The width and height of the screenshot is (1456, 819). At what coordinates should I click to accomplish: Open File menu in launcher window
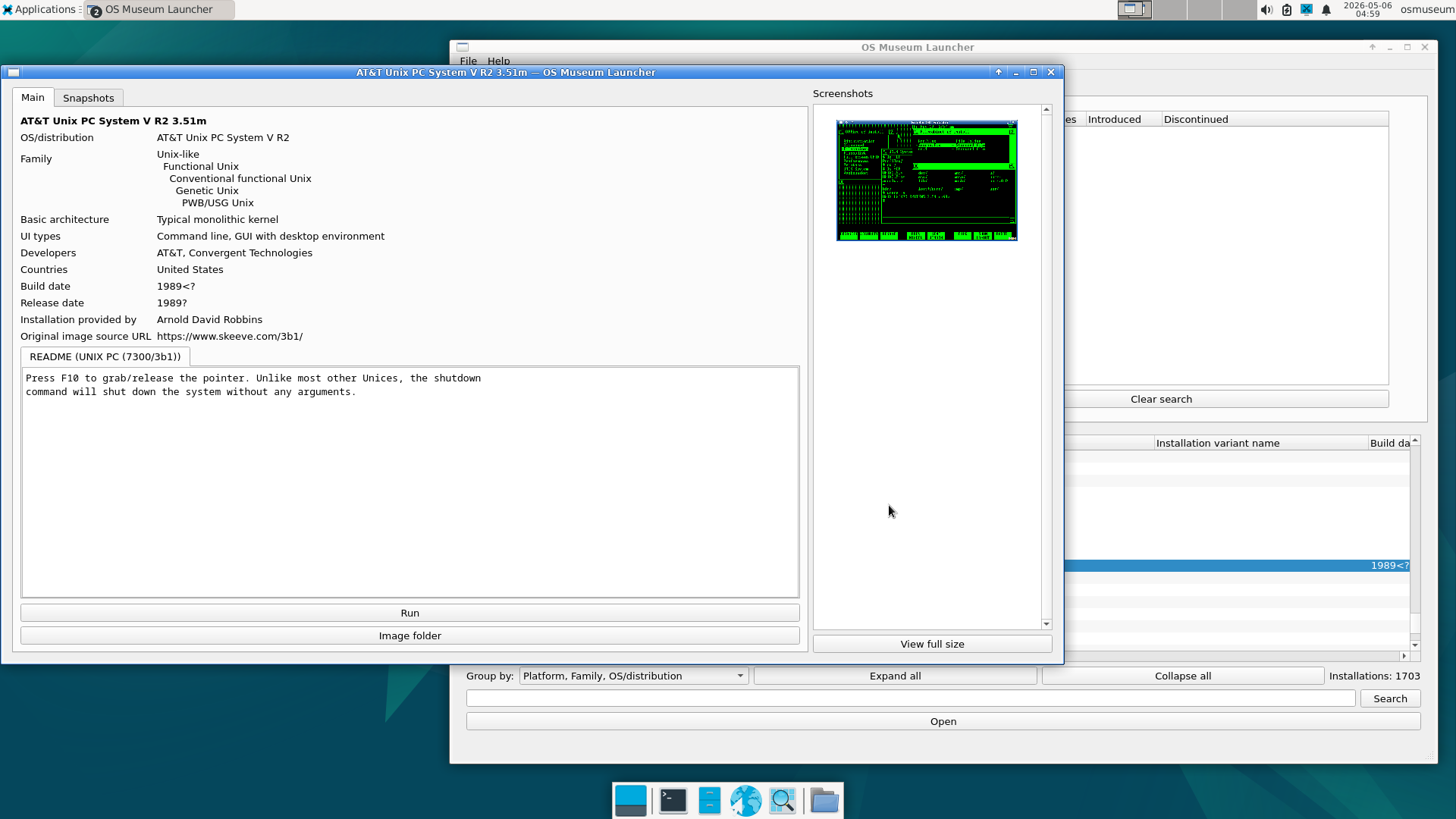469,61
